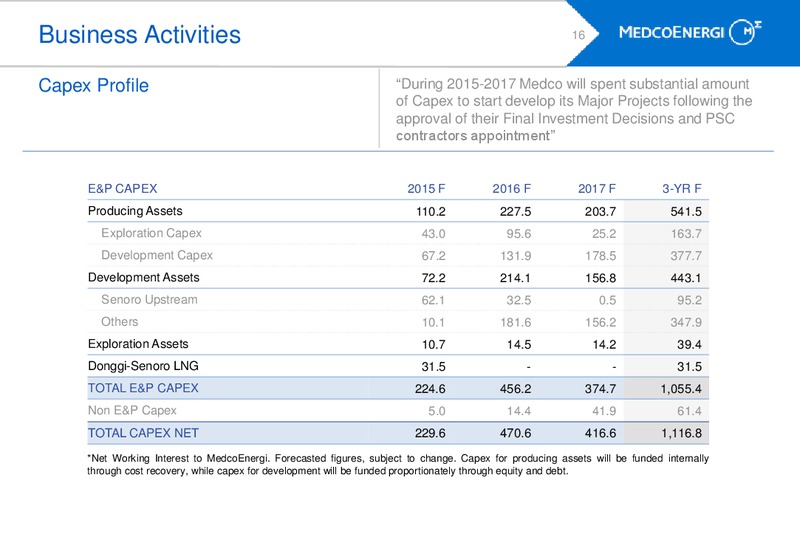This screenshot has width=800, height=554.
Task: Select the TOTAL E&P CAPEX row label
Action: tap(143, 388)
